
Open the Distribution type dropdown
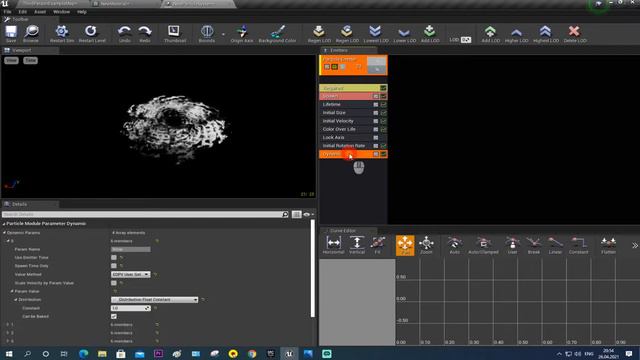pos(155,300)
